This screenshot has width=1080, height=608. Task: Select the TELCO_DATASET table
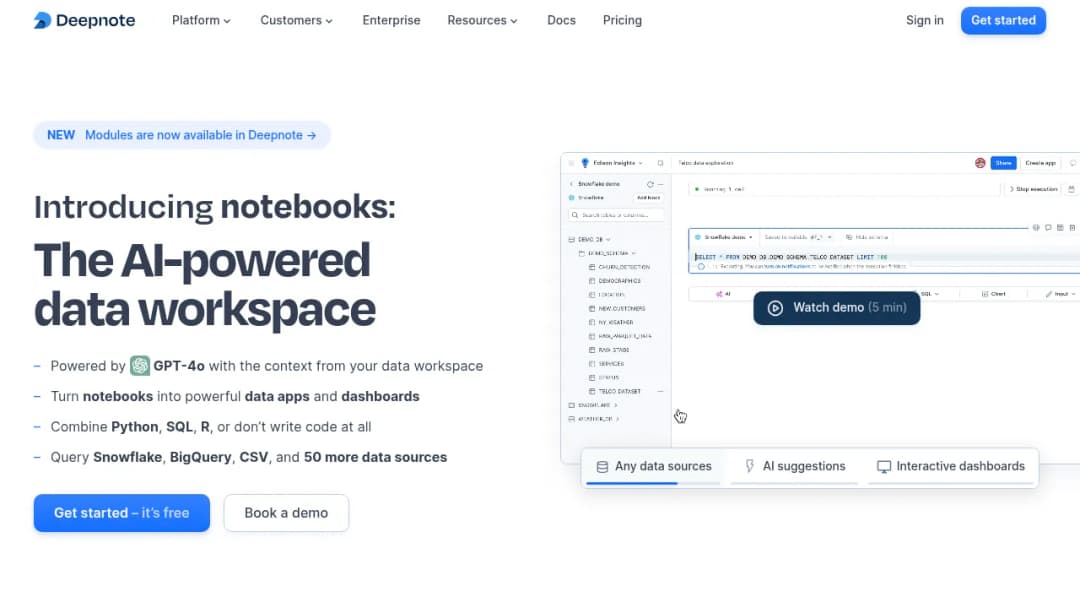[x=614, y=391]
